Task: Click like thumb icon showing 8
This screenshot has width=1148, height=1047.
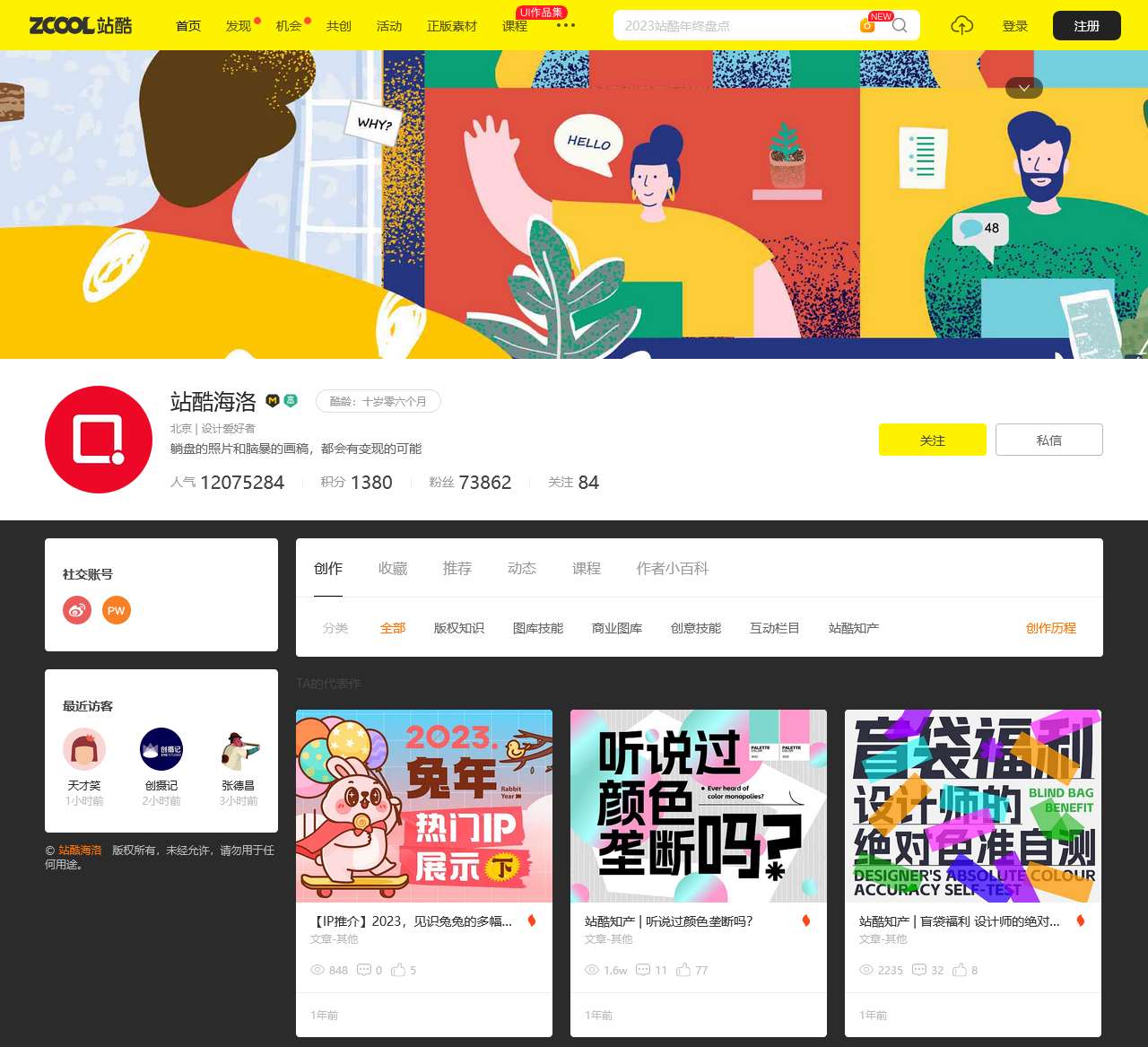Action: click(960, 970)
